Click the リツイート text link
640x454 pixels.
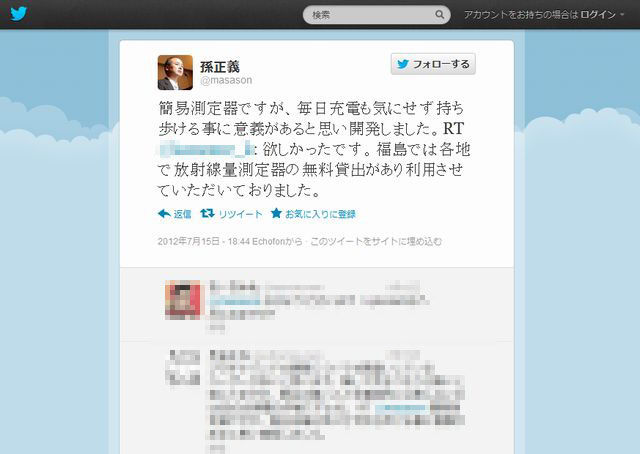tap(240, 214)
